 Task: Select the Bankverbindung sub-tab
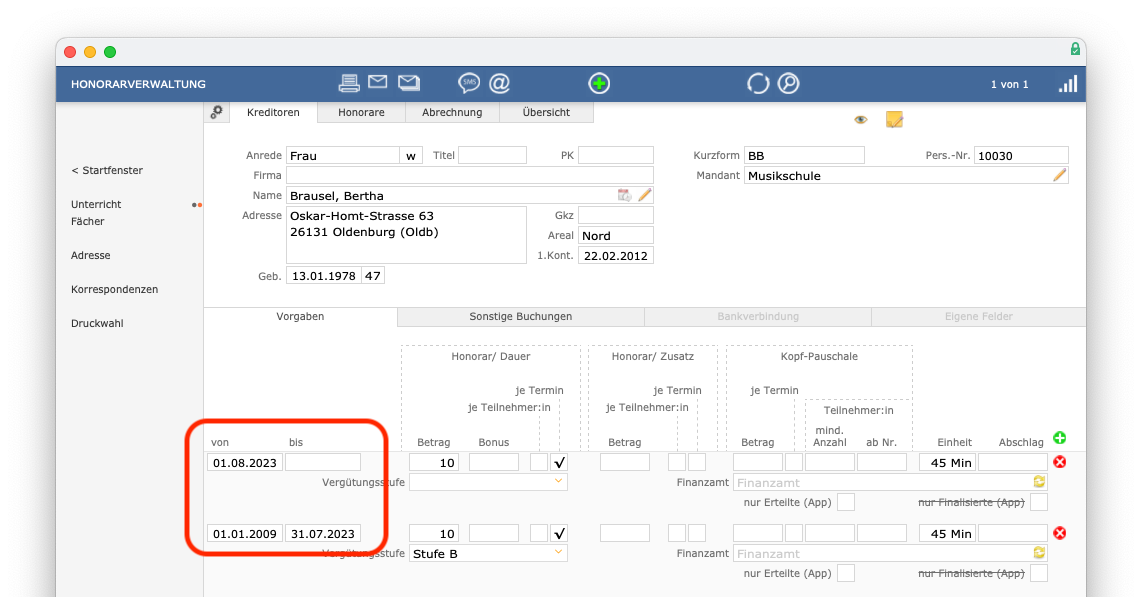tap(757, 317)
